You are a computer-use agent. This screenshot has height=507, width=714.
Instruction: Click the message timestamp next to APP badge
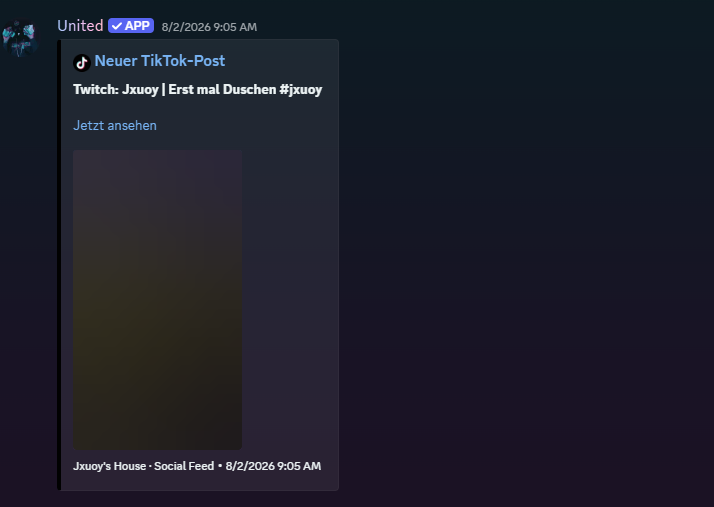pos(209,27)
